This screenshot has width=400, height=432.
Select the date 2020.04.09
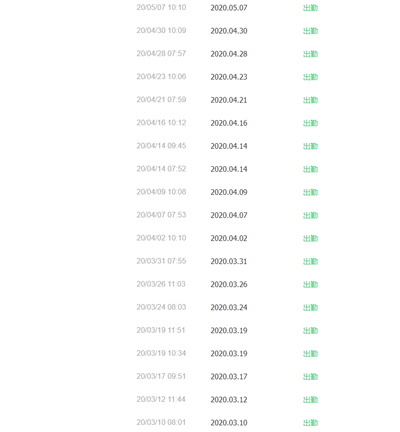pyautogui.click(x=229, y=192)
